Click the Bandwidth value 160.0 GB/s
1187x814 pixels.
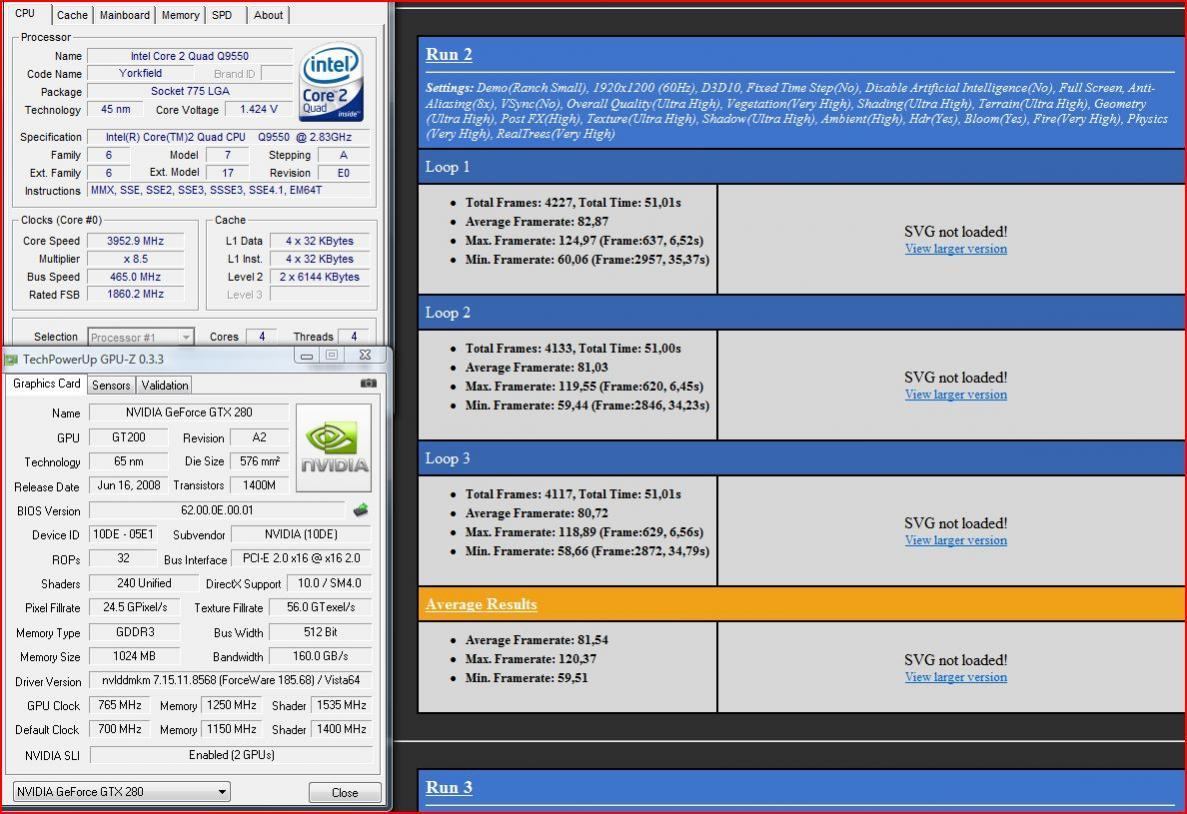tap(320, 656)
